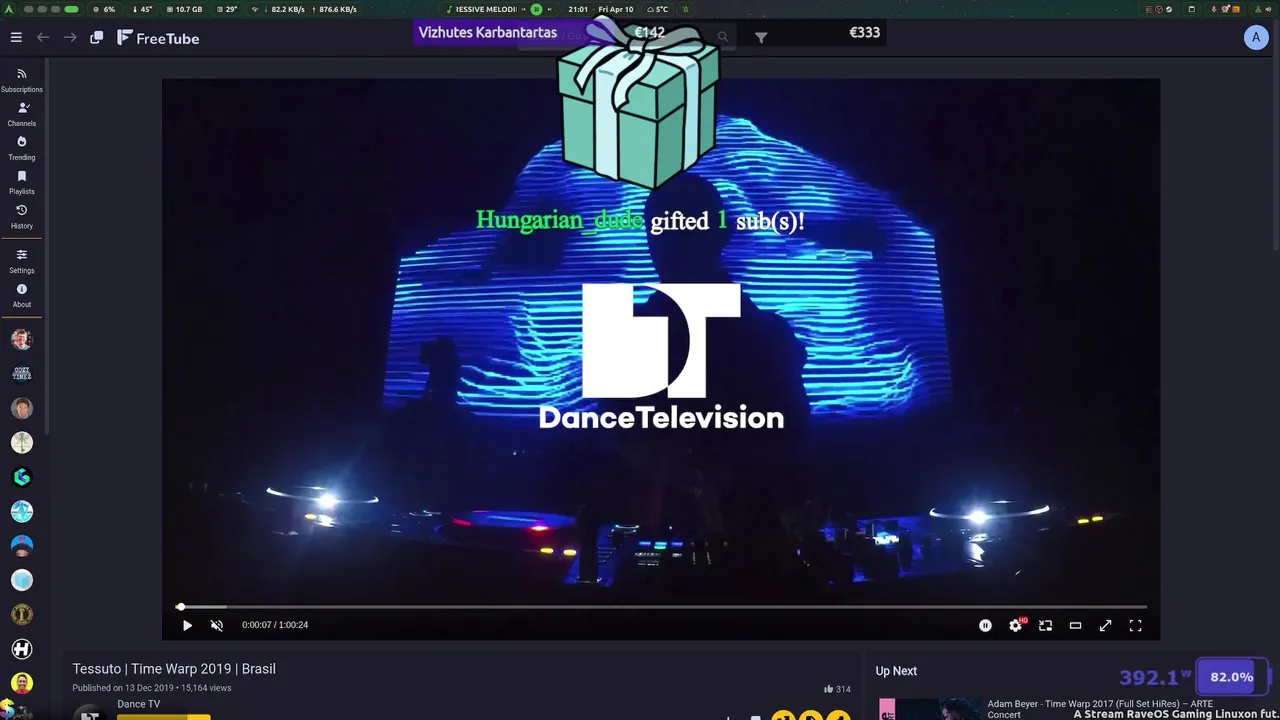The height and width of the screenshot is (720, 1280).
Task: Go back using the back arrow
Action: pos(43,38)
